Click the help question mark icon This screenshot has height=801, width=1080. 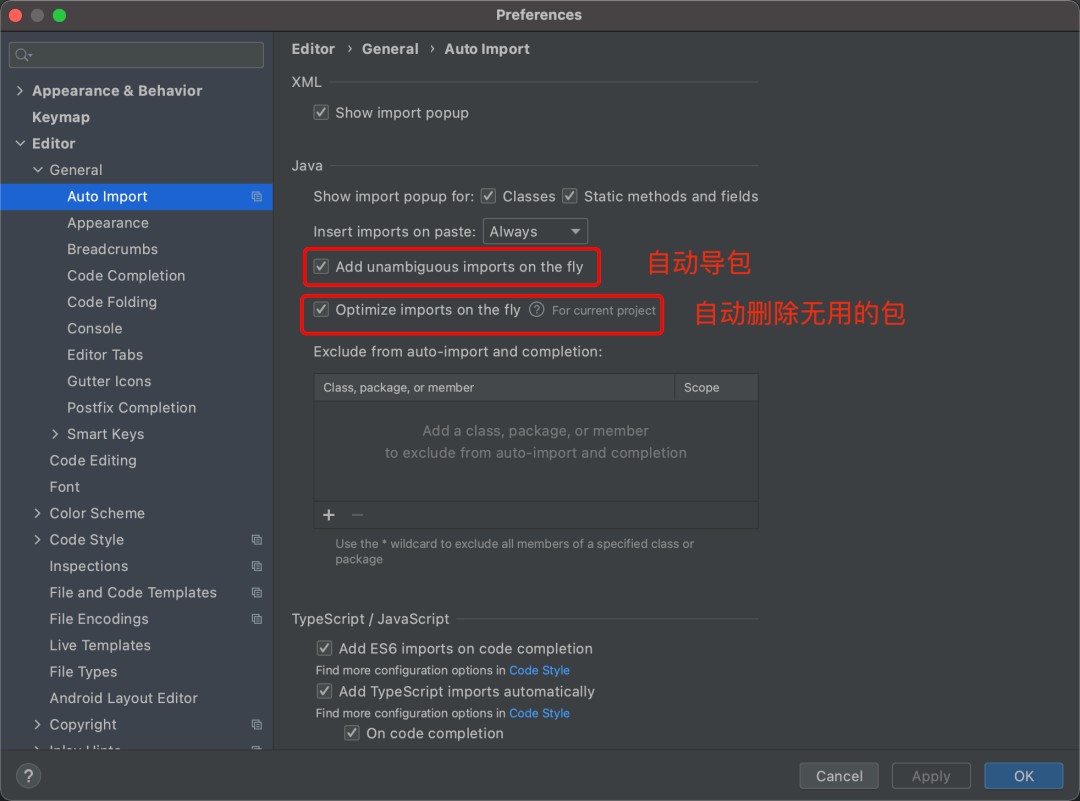(27, 775)
